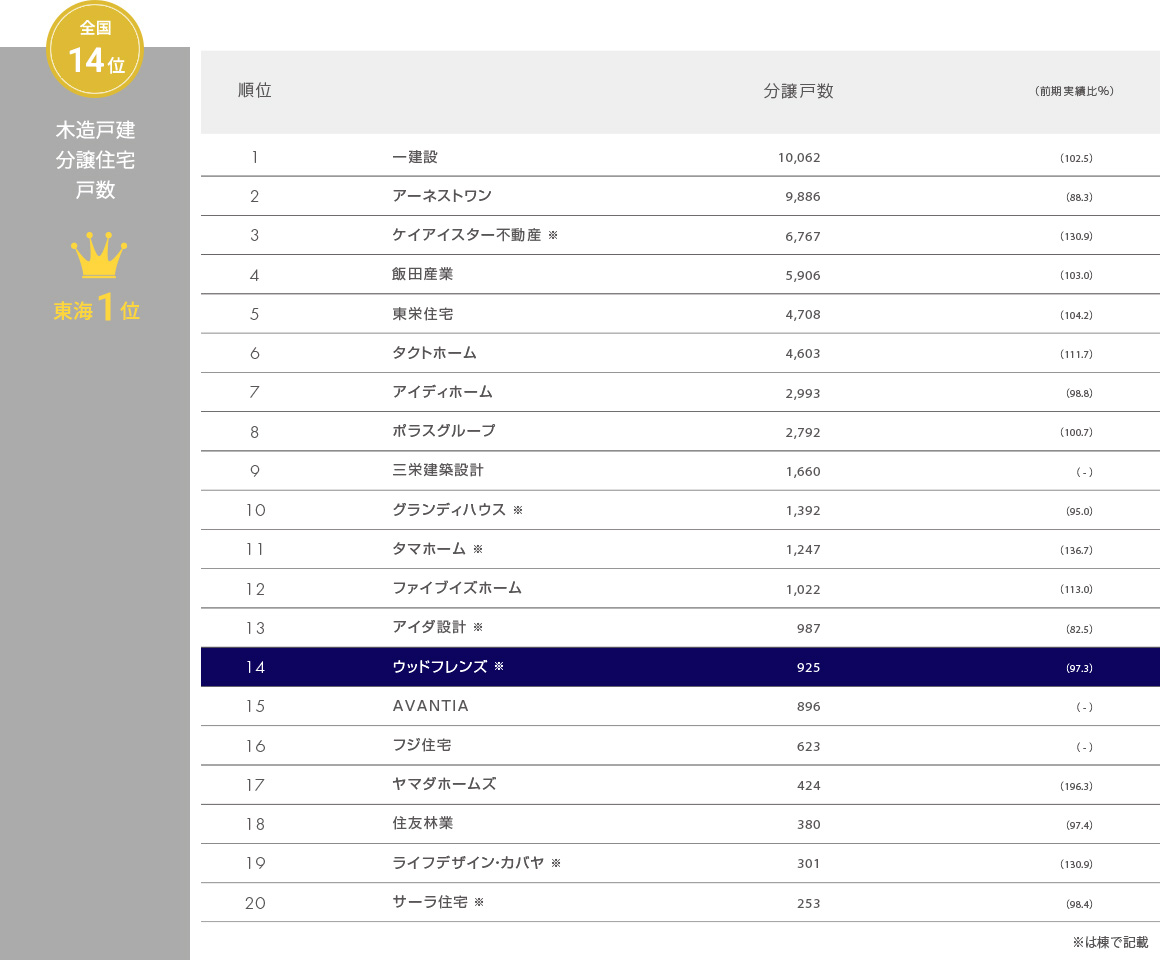1160x960 pixels.
Task: Select company アーネストワン
Action: click(x=442, y=196)
